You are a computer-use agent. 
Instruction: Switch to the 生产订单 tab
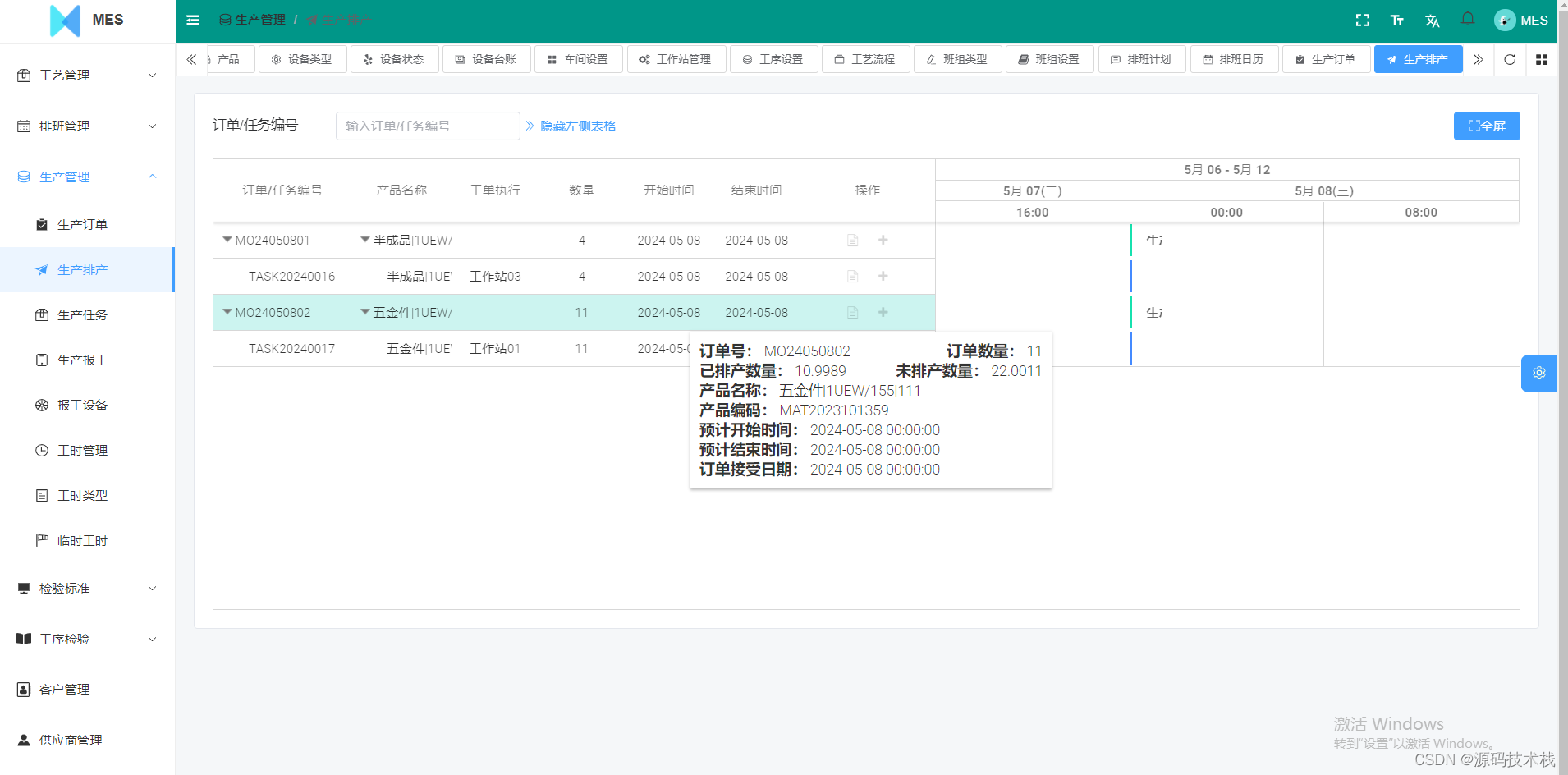point(1326,59)
